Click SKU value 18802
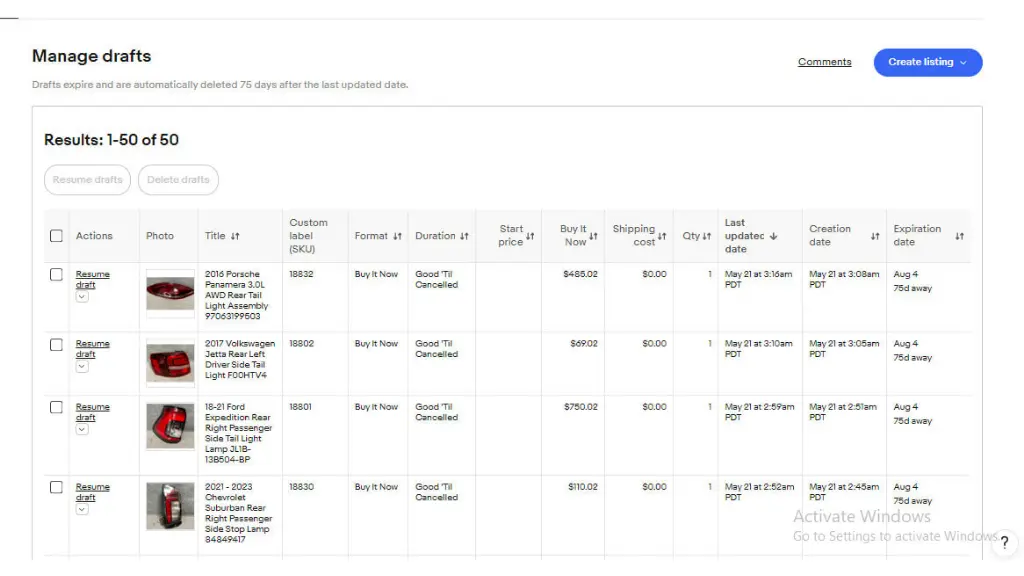 [x=301, y=344]
